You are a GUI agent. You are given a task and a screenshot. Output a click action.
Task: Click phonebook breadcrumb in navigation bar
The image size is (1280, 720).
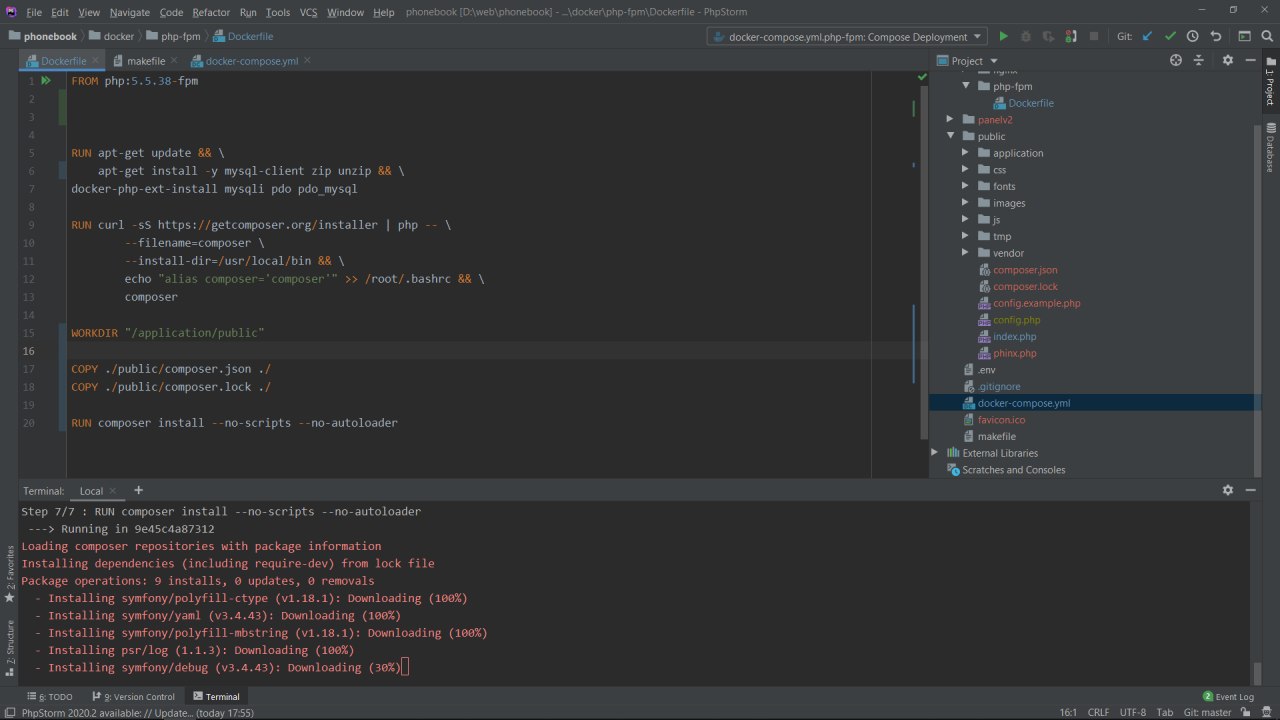point(43,36)
